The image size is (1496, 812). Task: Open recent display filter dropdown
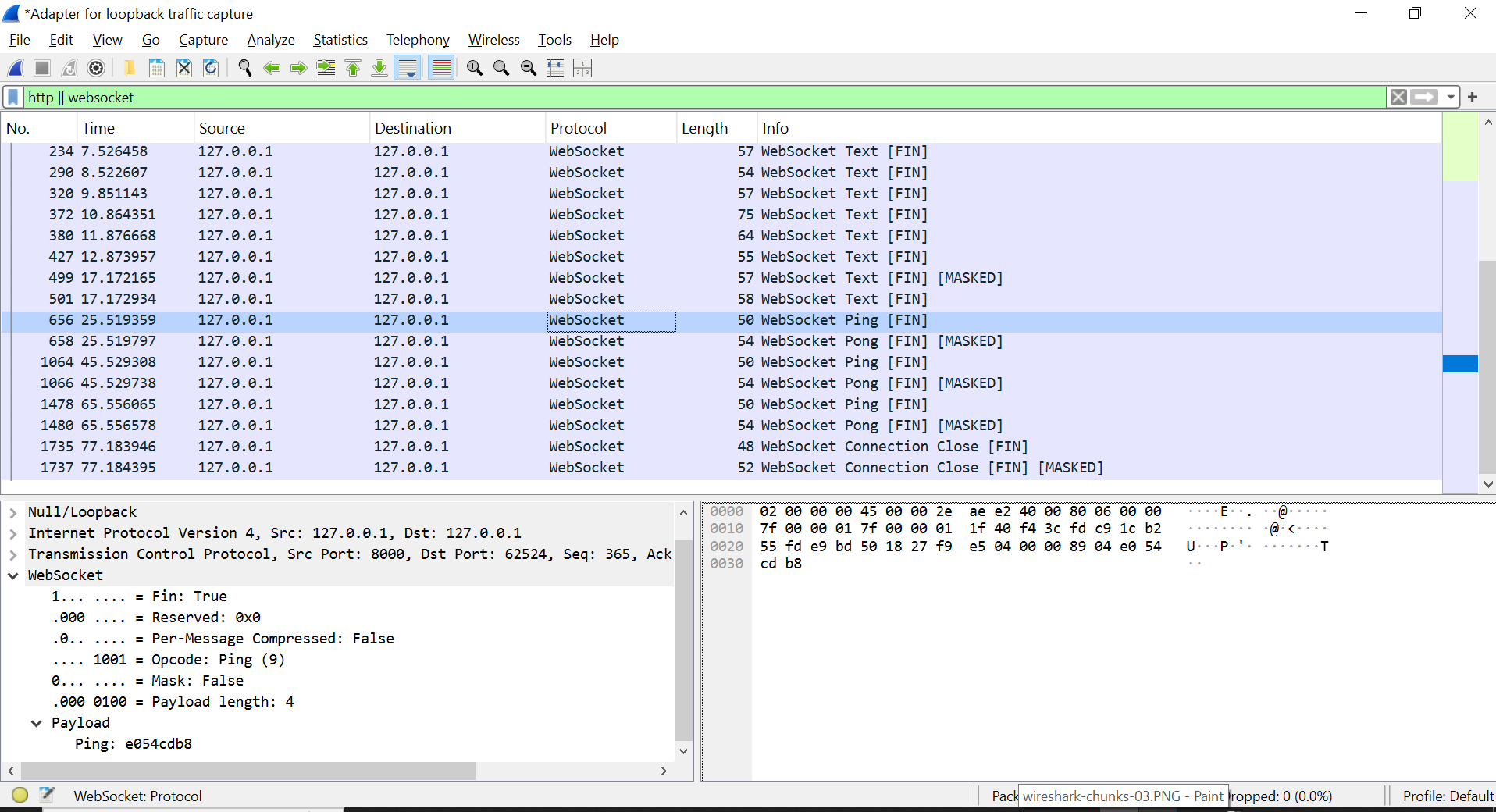tap(1450, 97)
